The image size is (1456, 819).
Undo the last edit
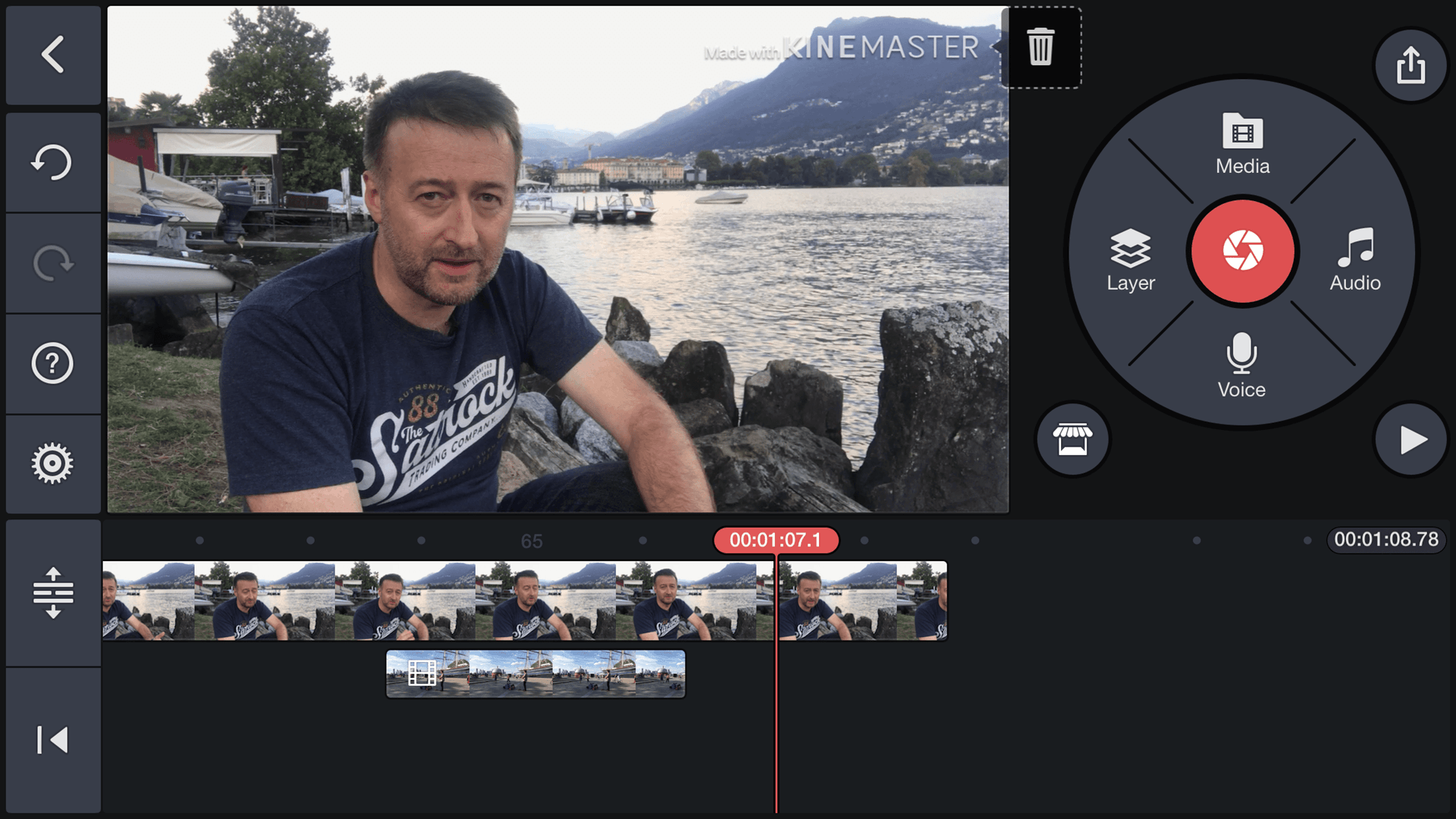coord(53,162)
